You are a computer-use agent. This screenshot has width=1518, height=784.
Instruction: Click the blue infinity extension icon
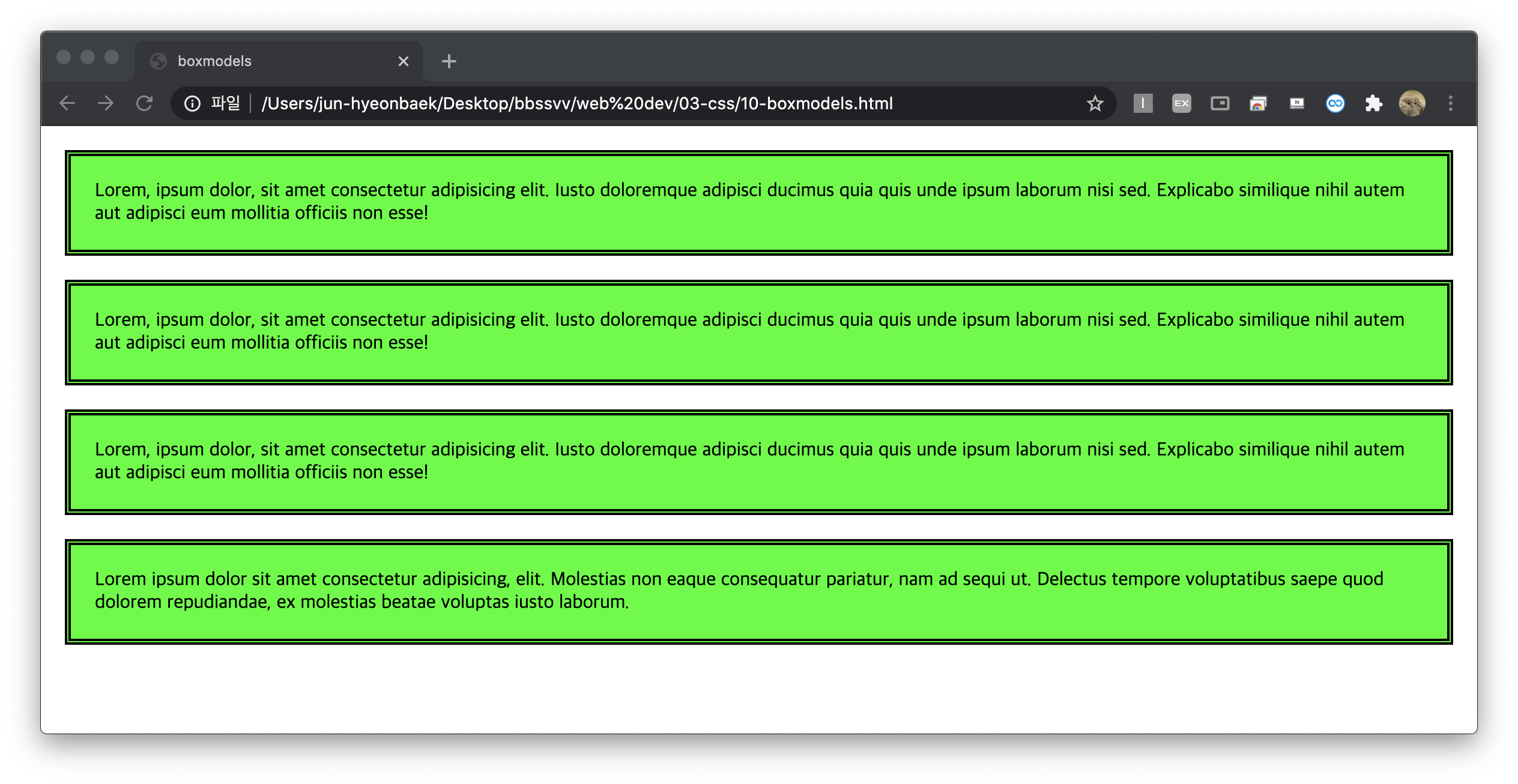tap(1335, 103)
